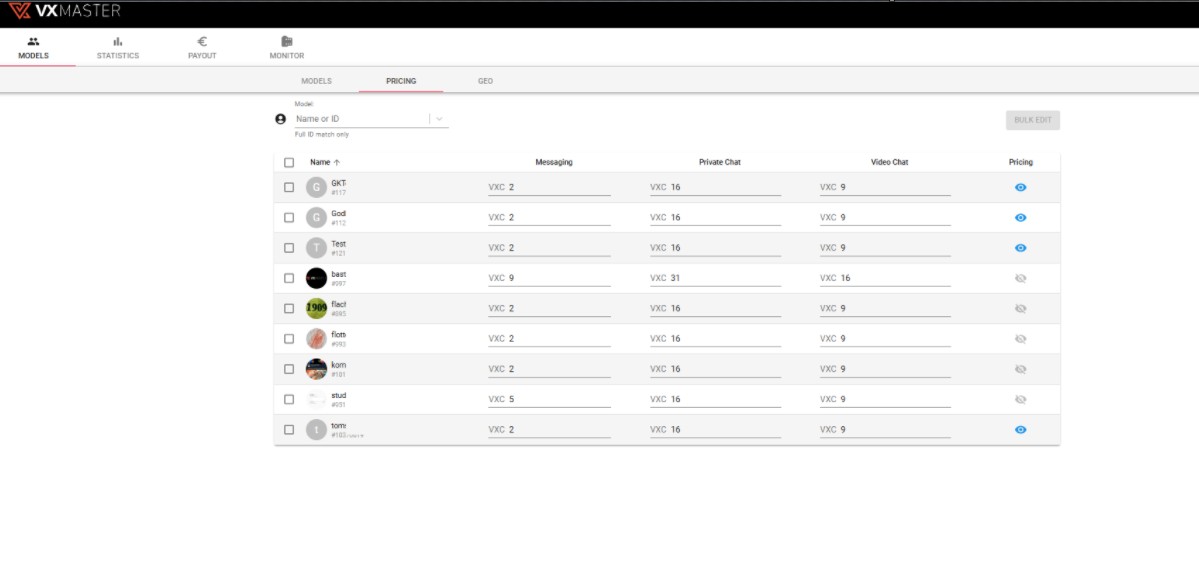
Task: Hide pricing for the tom row
Action: (x=1020, y=430)
